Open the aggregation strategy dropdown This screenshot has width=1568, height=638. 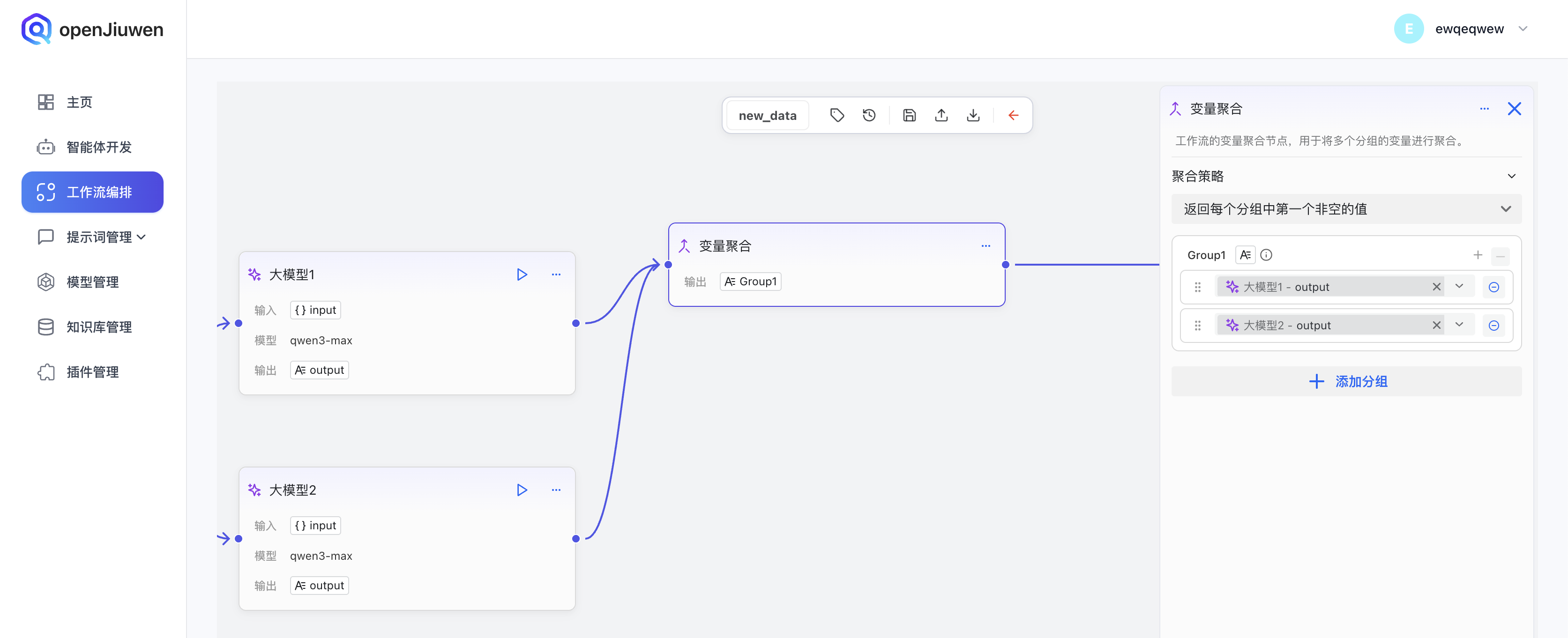click(x=1346, y=209)
